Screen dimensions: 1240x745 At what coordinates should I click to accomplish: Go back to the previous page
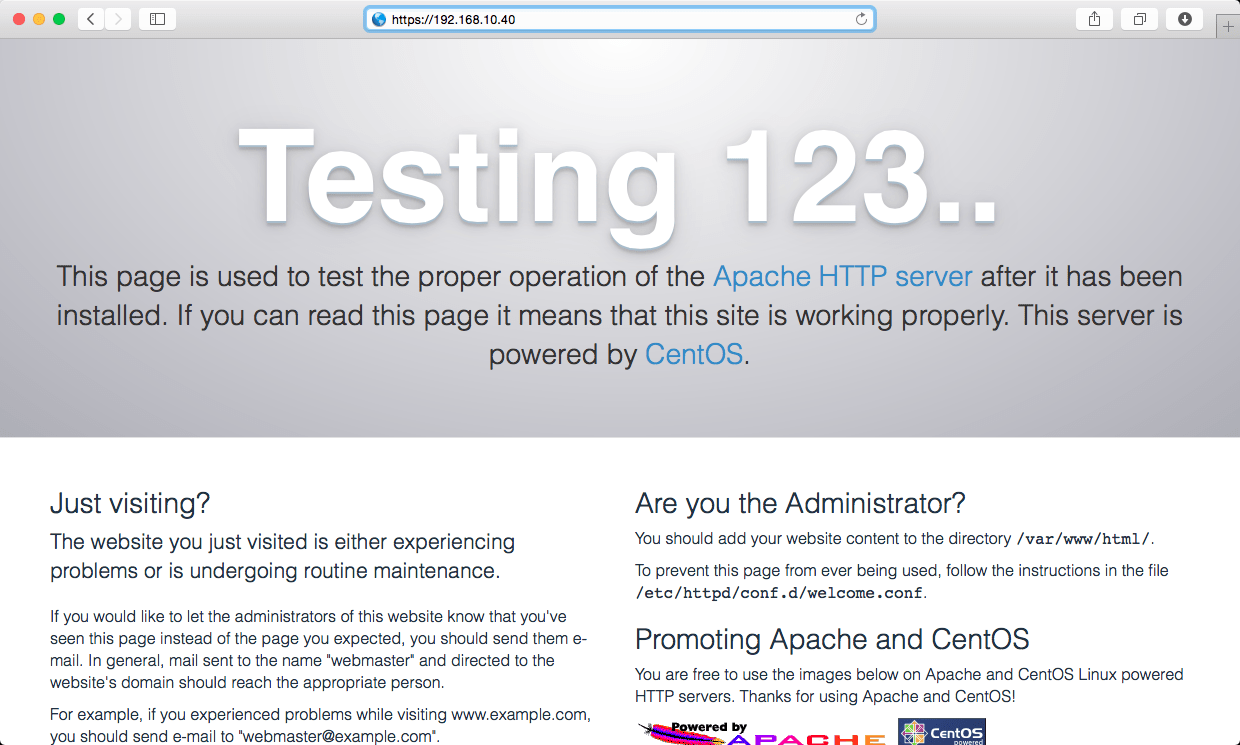tap(91, 19)
